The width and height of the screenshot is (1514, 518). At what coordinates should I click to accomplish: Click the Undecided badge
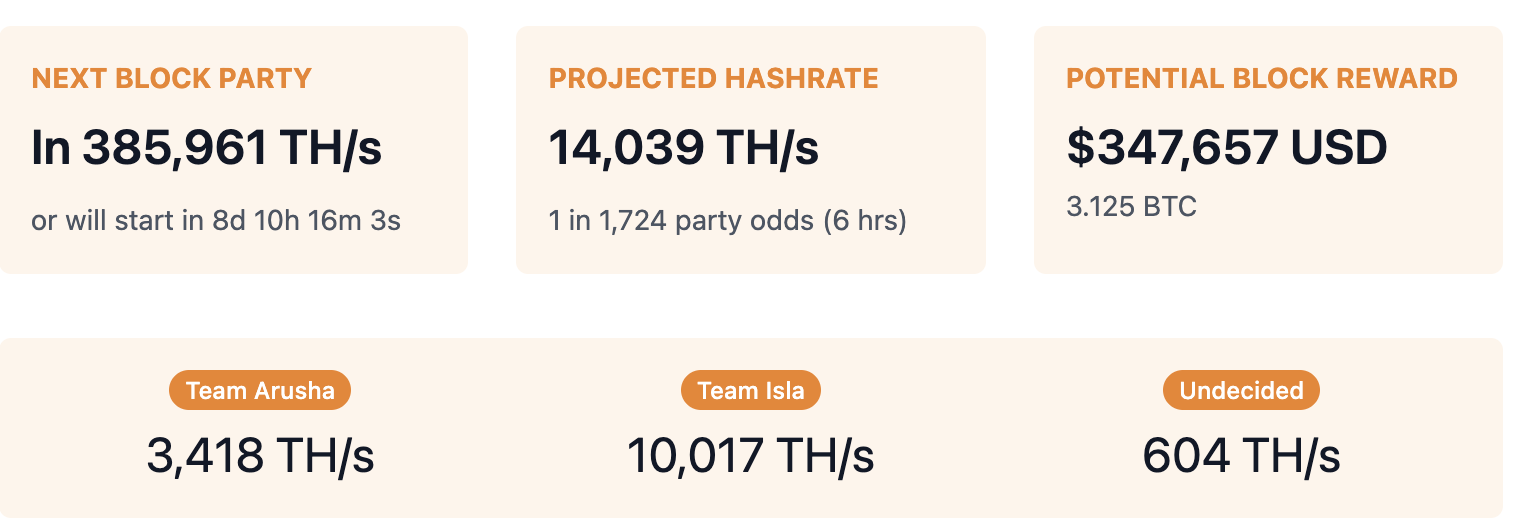click(1241, 390)
